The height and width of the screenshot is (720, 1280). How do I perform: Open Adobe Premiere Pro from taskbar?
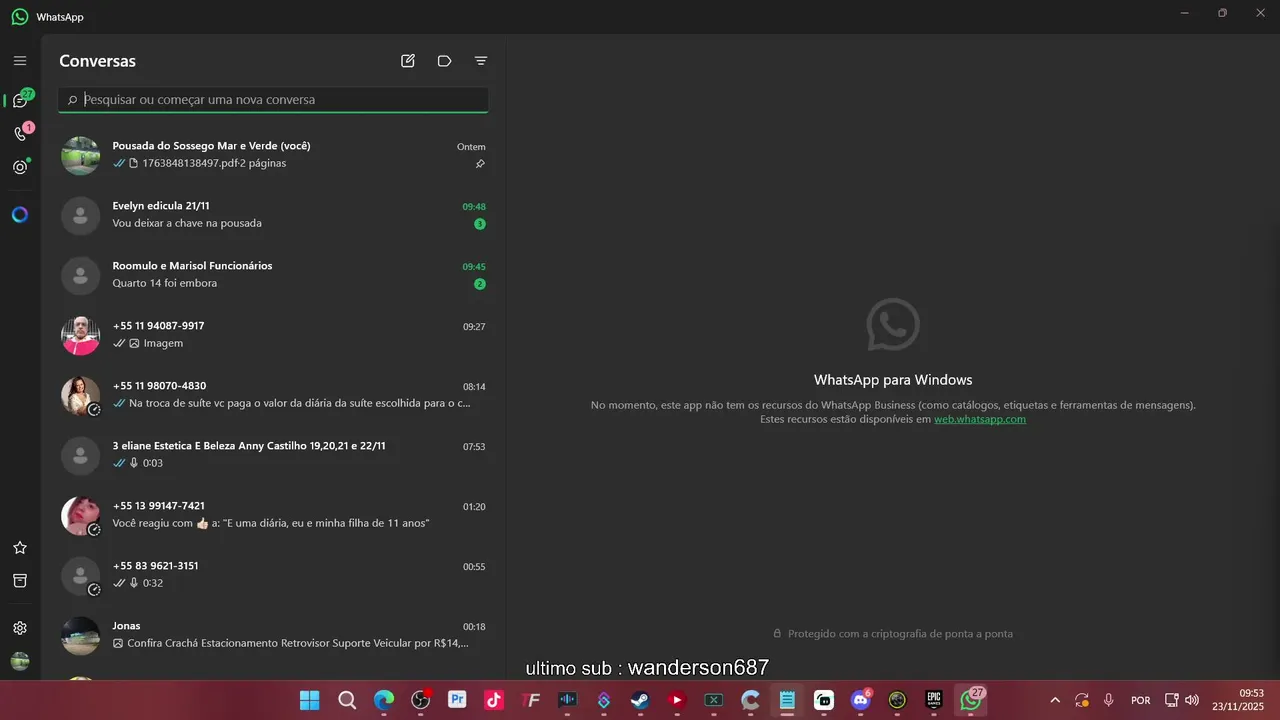(457, 700)
